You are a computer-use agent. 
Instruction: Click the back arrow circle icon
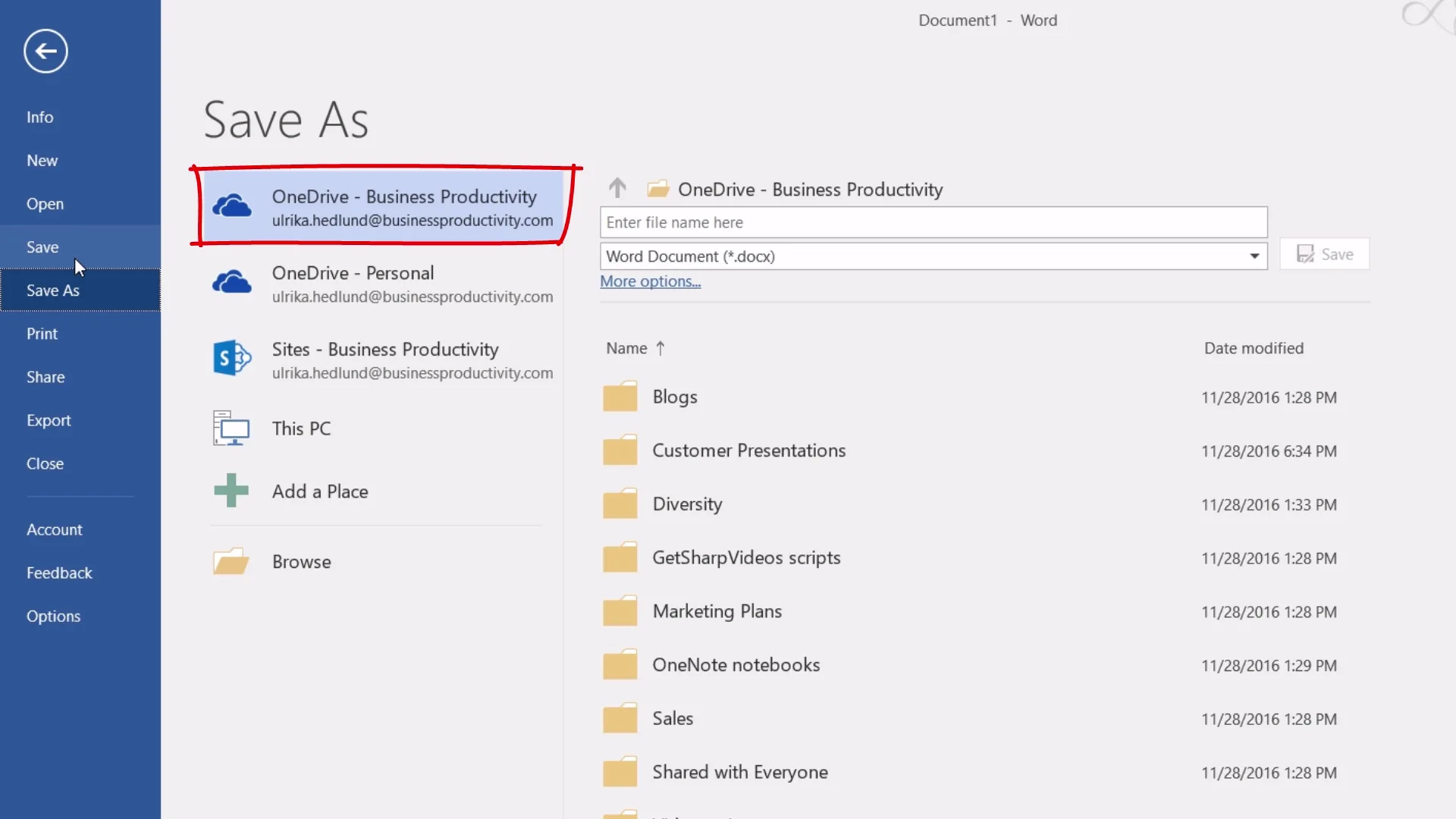click(45, 52)
